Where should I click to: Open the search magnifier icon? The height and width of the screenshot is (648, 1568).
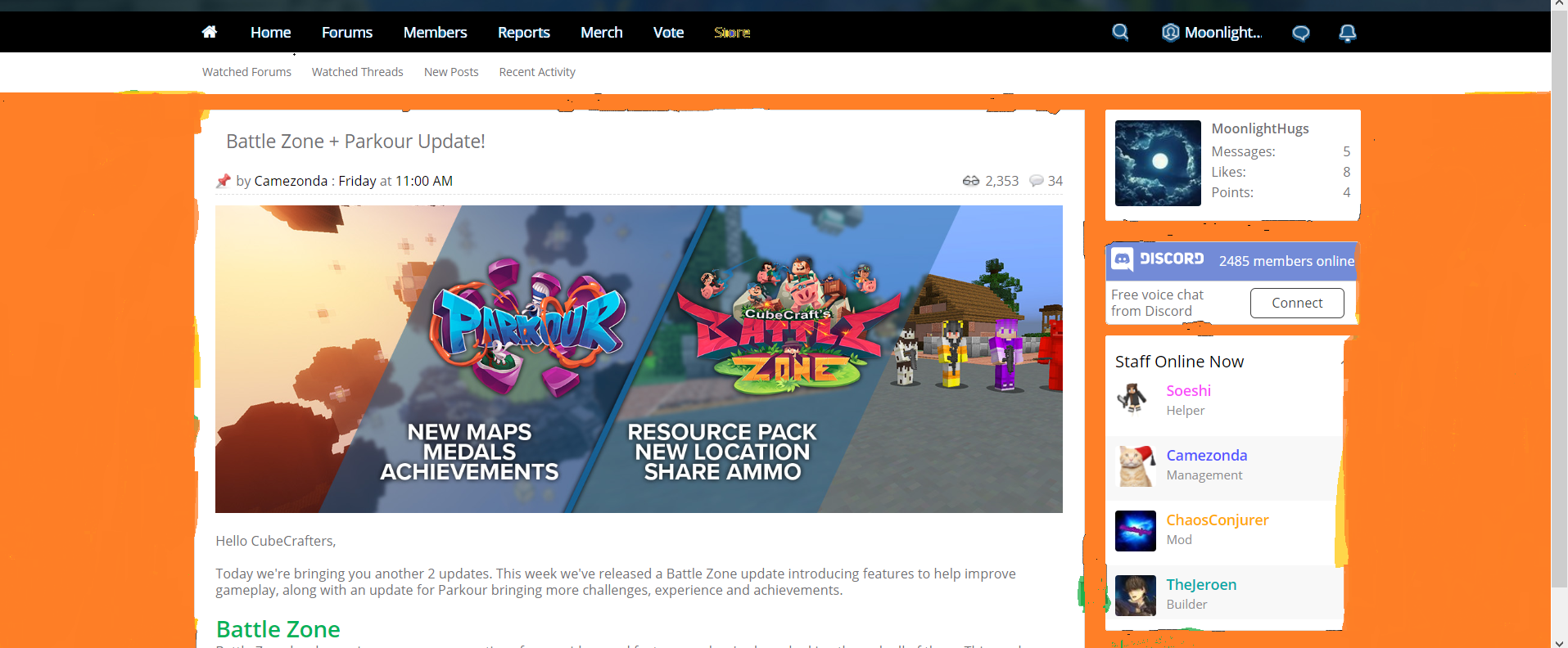click(x=1120, y=33)
